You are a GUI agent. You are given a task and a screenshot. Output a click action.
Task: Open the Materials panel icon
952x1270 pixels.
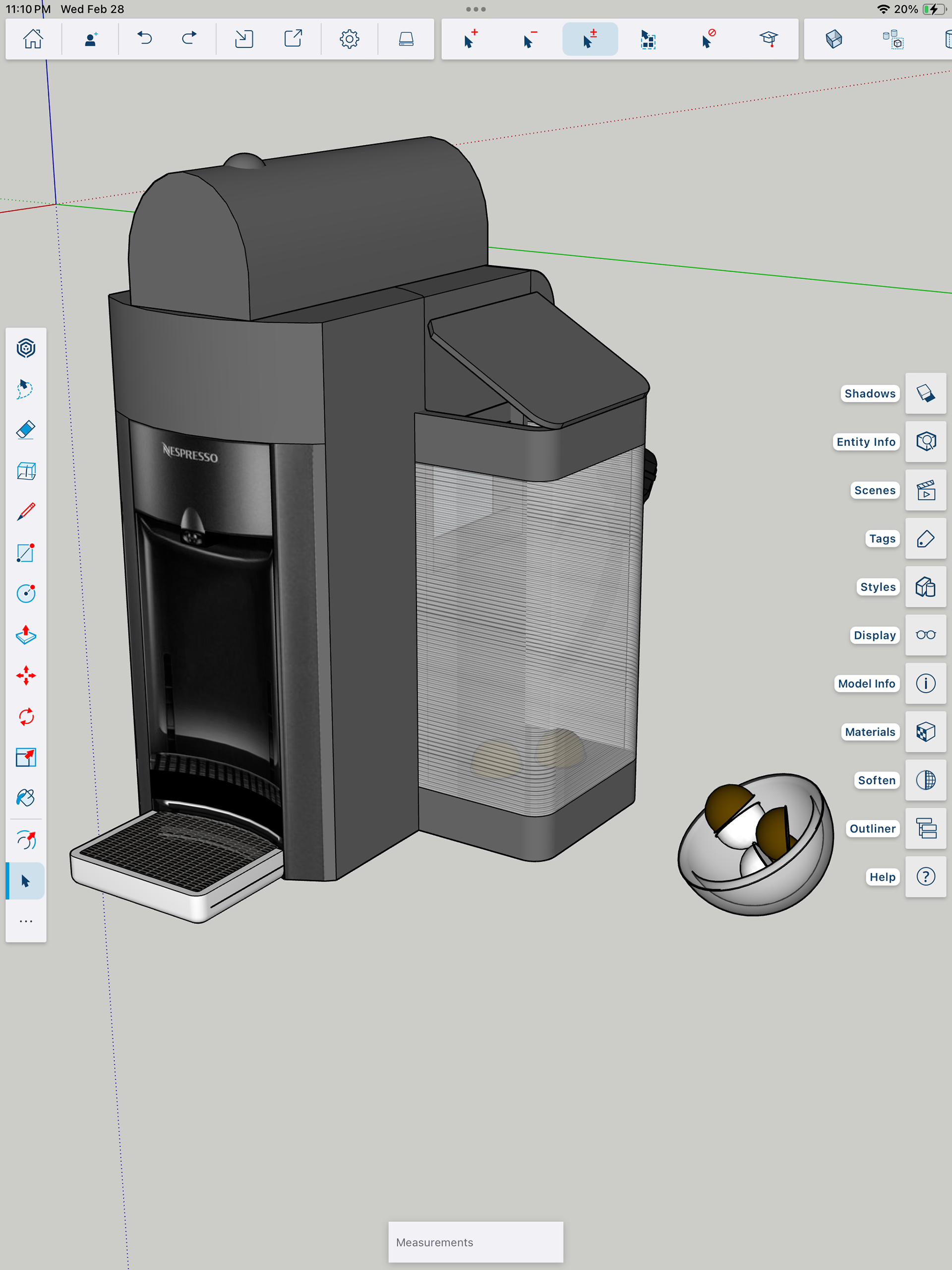925,731
